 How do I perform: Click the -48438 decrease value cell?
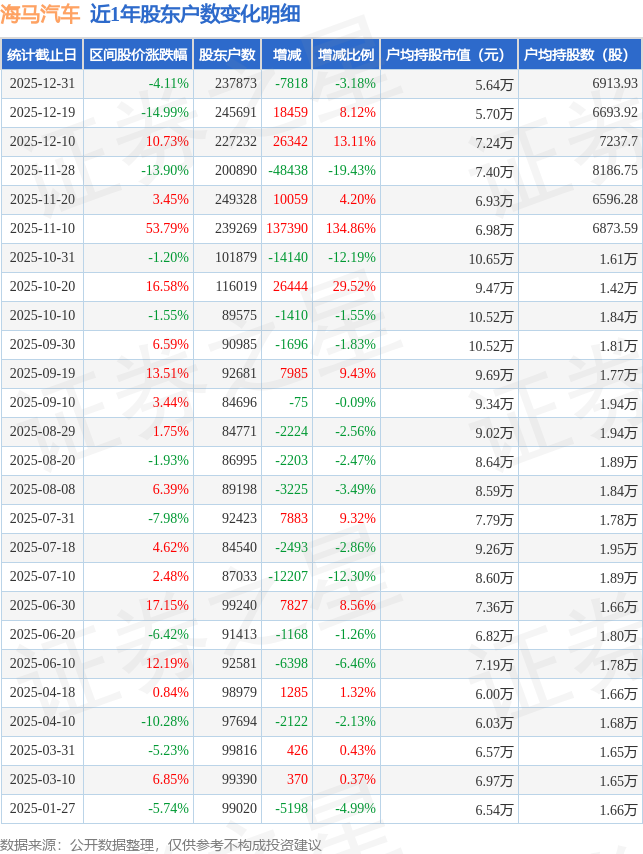pos(289,171)
